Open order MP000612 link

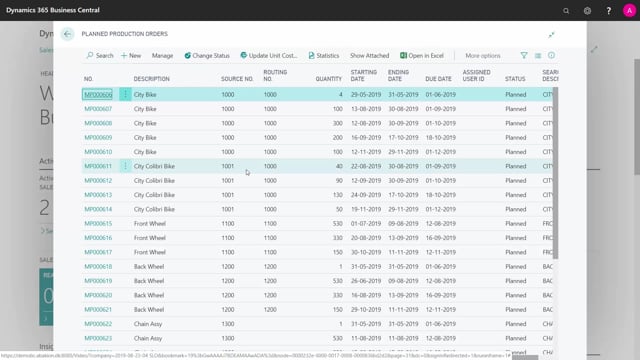click(x=98, y=180)
